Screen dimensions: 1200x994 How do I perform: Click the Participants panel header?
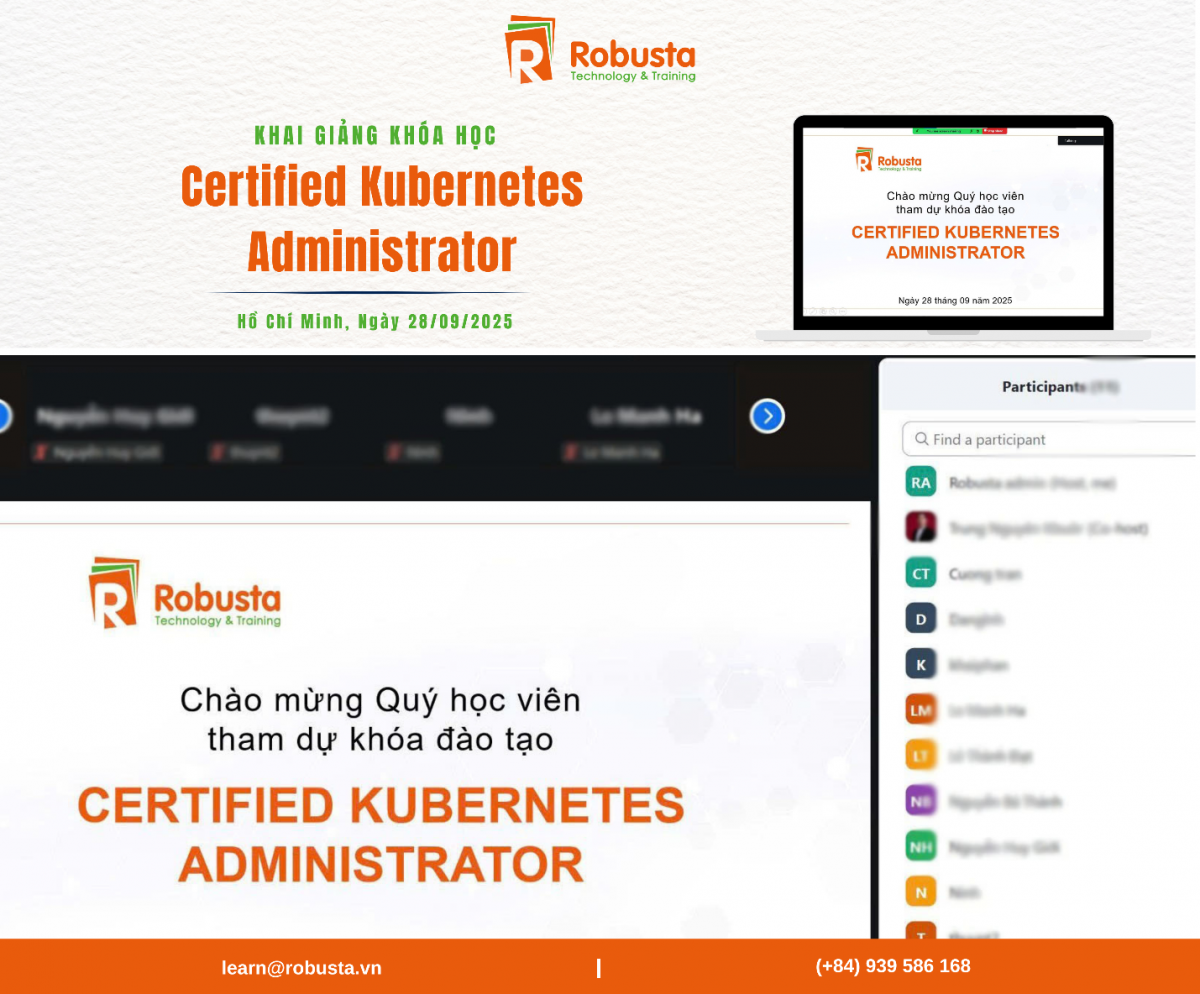point(1044,387)
